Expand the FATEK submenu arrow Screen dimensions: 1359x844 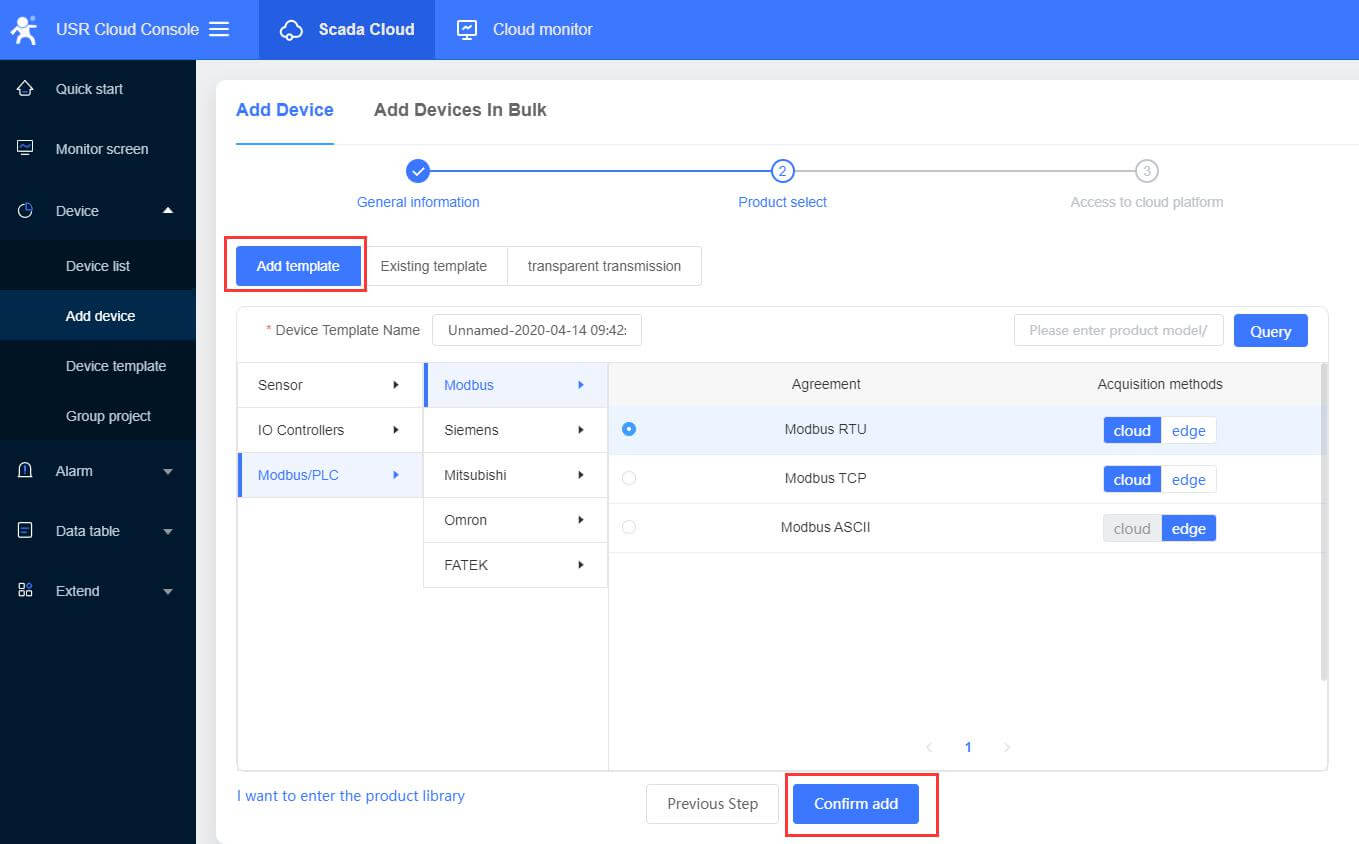(x=581, y=565)
